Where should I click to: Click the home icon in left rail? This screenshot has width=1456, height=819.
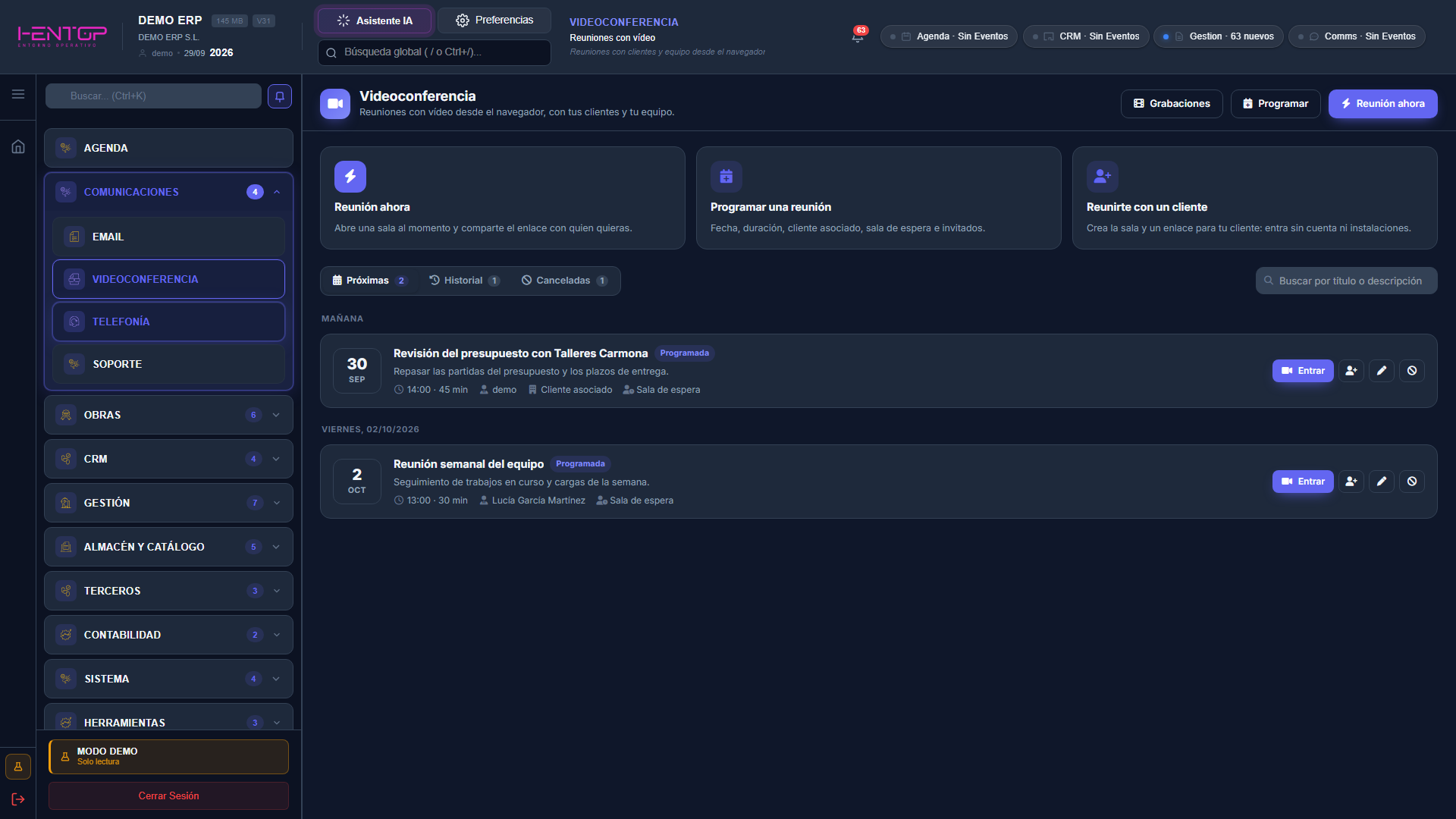pos(18,146)
